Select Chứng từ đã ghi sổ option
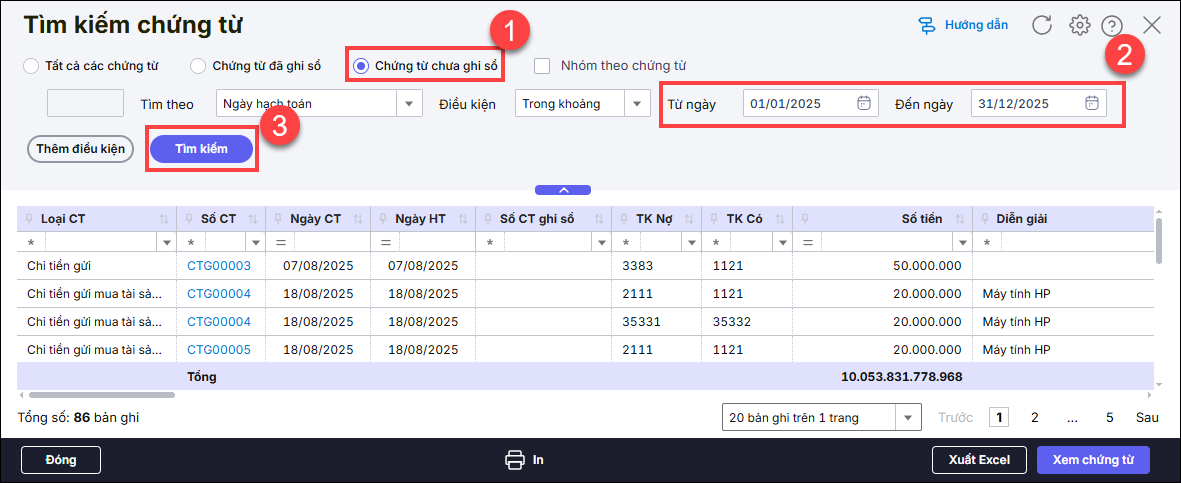Image resolution: width=1181 pixels, height=483 pixels. tap(196, 66)
